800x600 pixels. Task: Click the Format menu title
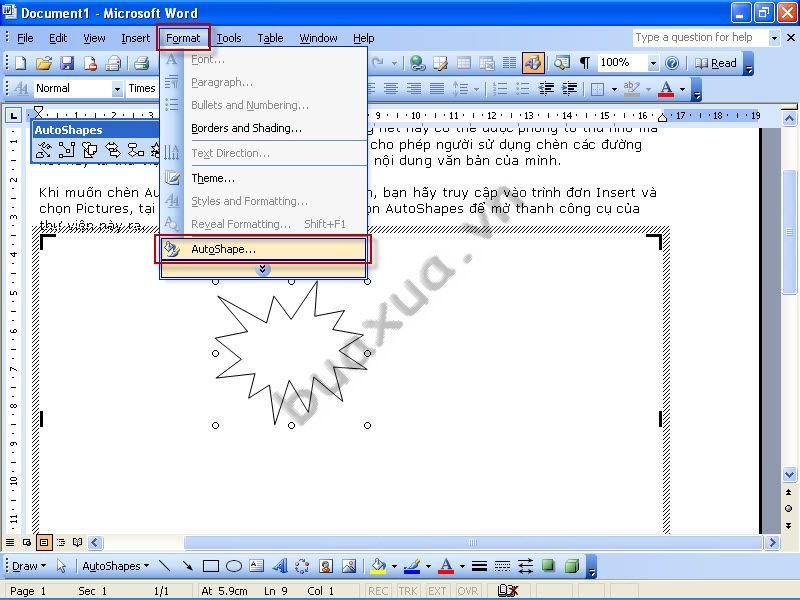point(183,38)
